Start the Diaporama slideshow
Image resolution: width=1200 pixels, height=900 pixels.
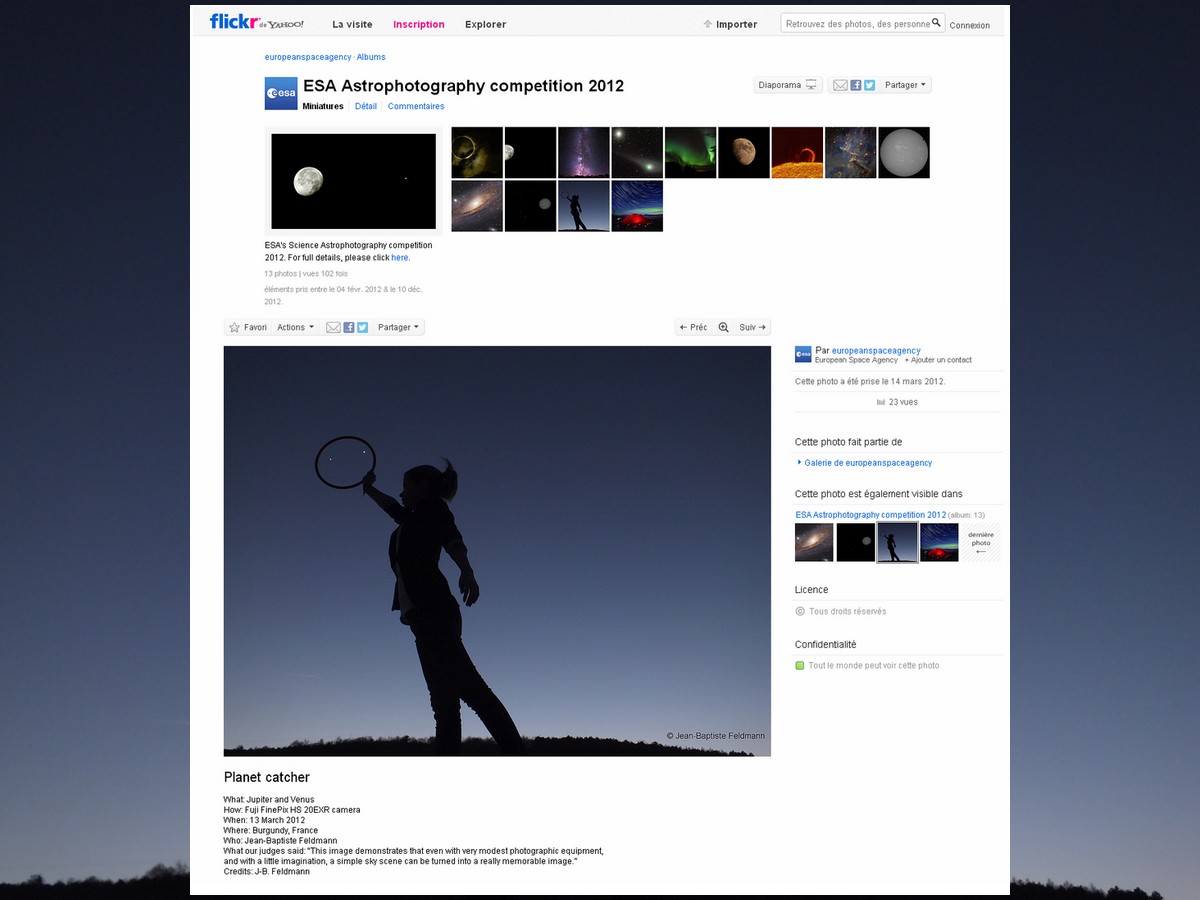(788, 85)
